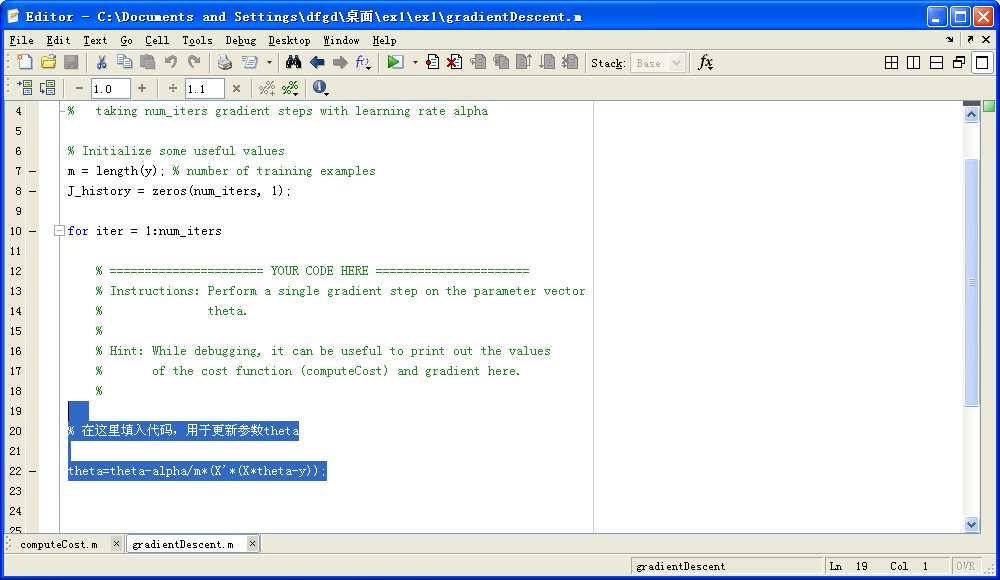The height and width of the screenshot is (580, 1000).
Task: Close the document with the menu bar X
Action: click(x=986, y=40)
